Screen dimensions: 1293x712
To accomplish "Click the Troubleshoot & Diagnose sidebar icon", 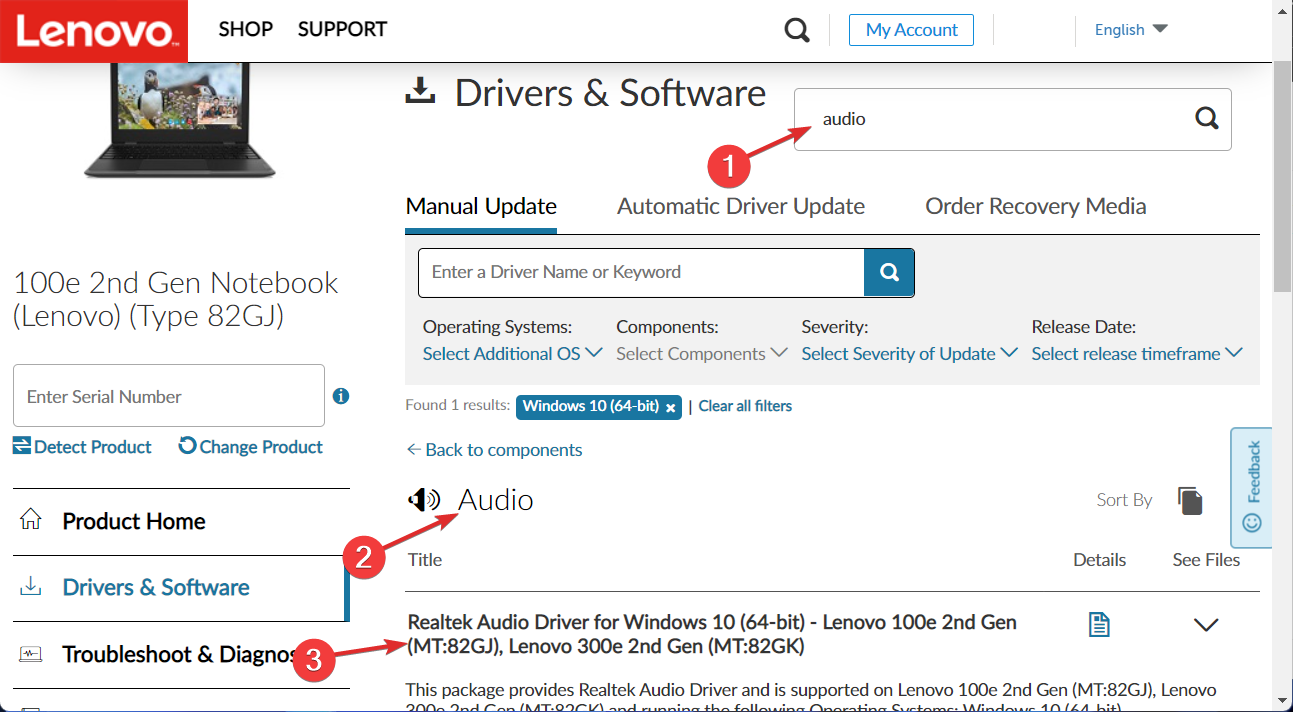I will tap(31, 654).
